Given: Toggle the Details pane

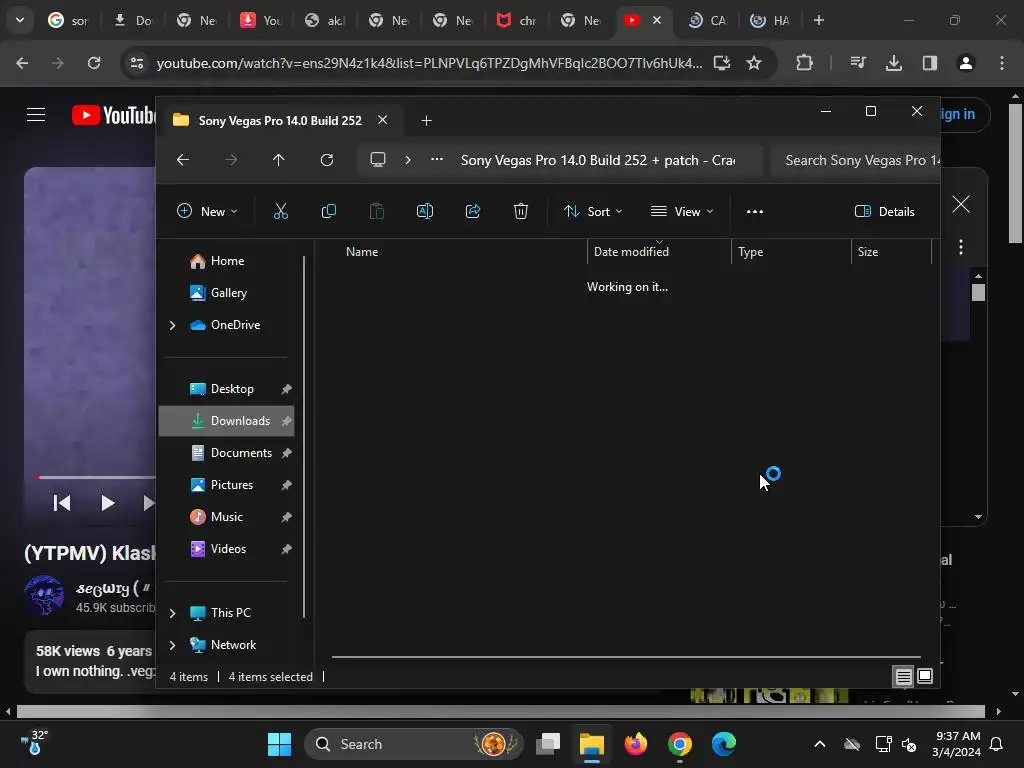Looking at the screenshot, I should (x=885, y=212).
